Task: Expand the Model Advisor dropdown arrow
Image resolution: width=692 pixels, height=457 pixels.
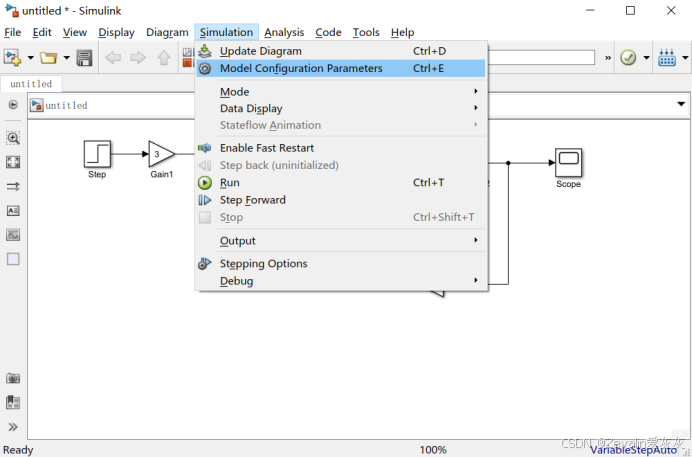Action: point(646,58)
